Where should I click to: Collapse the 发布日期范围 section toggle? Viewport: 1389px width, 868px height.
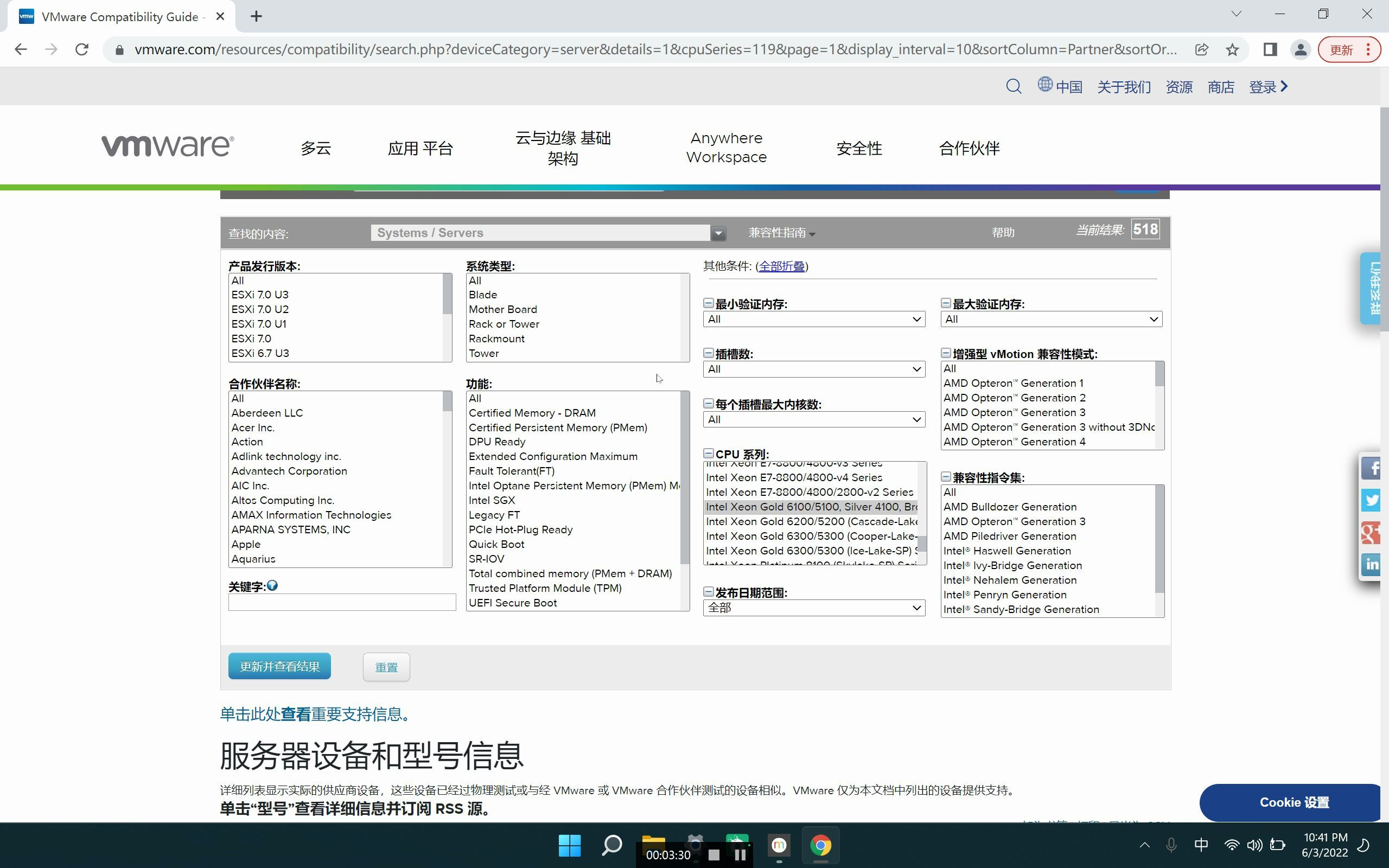pos(709,592)
